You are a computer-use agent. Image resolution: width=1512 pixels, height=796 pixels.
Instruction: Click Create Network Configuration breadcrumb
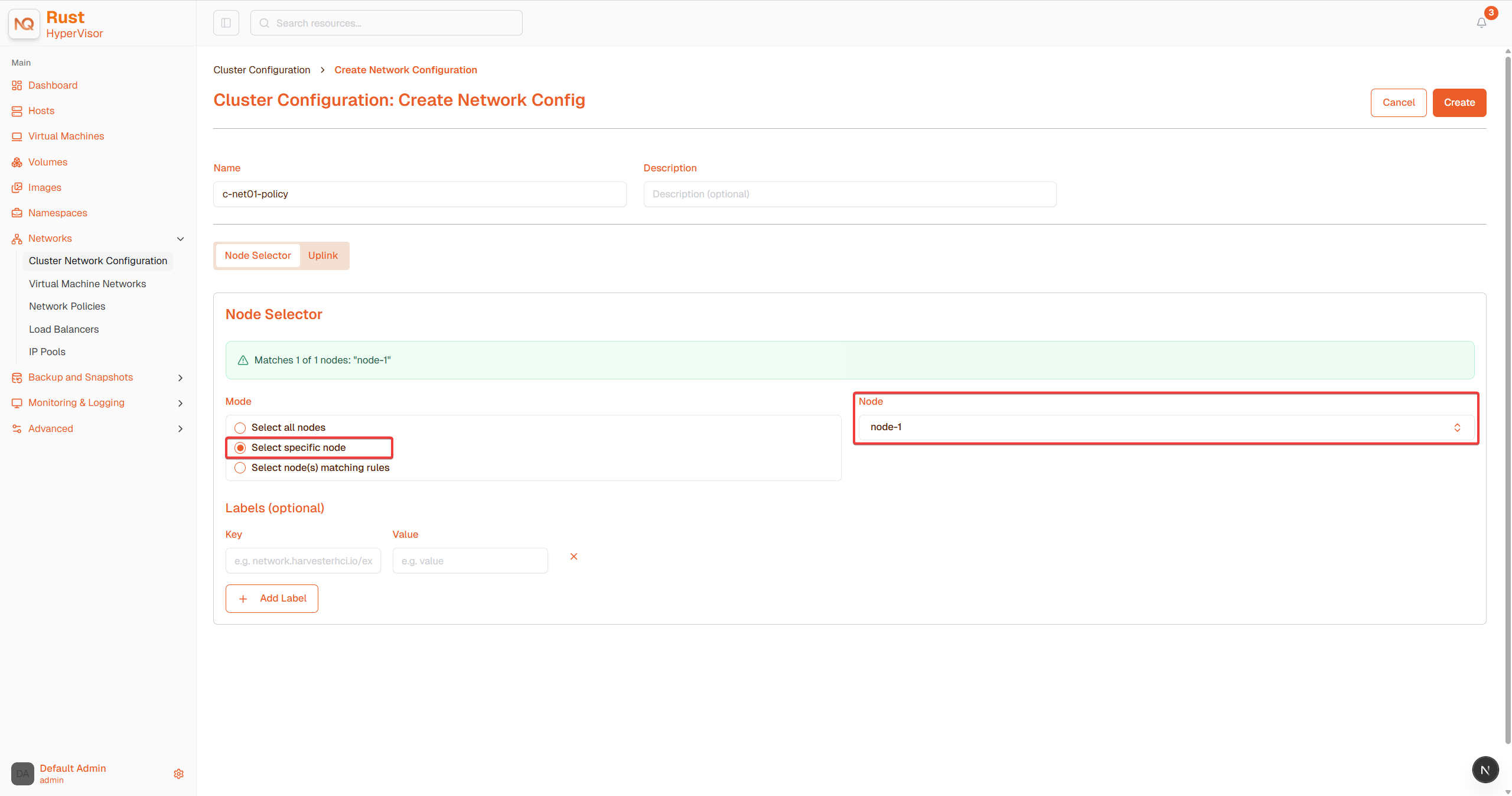[406, 70]
